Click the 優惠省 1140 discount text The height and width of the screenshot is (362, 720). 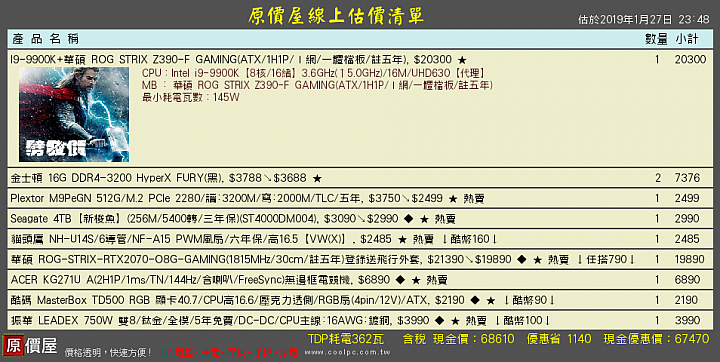pyautogui.click(x=559, y=339)
